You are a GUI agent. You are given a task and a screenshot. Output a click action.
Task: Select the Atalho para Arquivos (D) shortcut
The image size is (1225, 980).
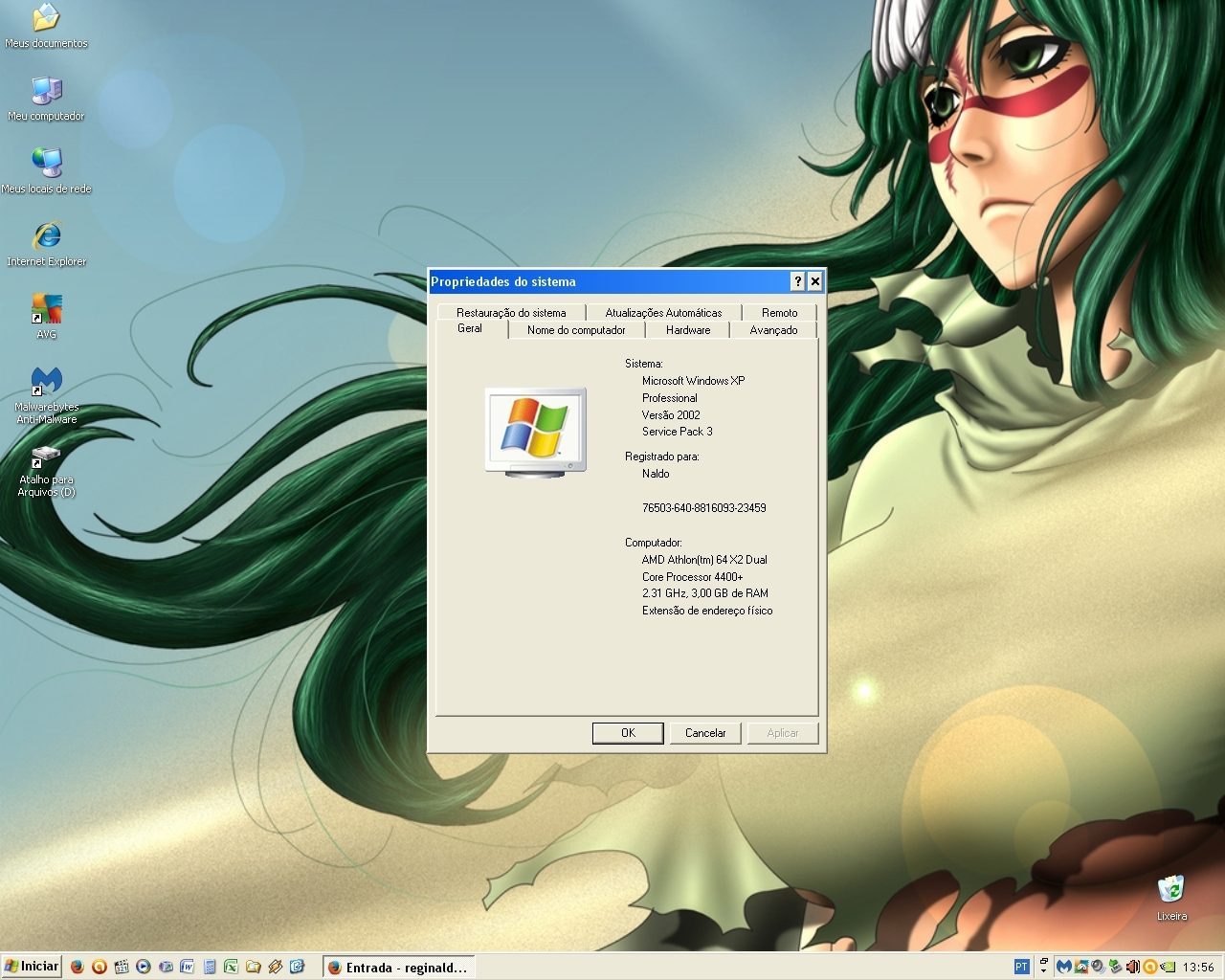(46, 470)
